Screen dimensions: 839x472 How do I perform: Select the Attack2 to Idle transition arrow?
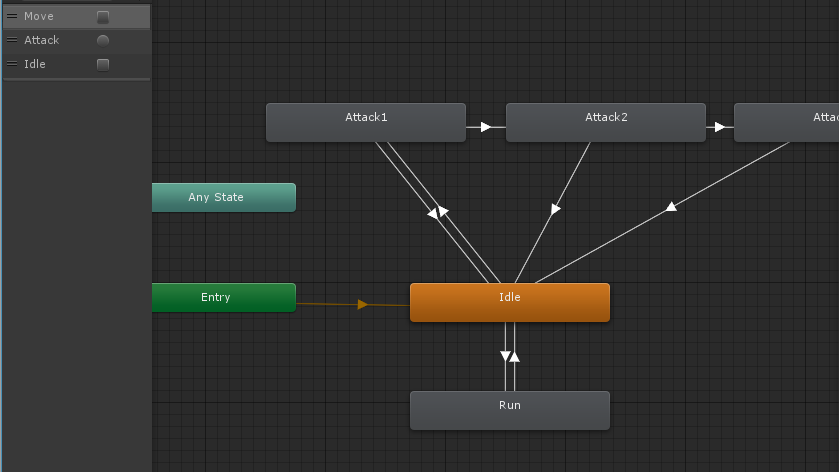pos(555,209)
